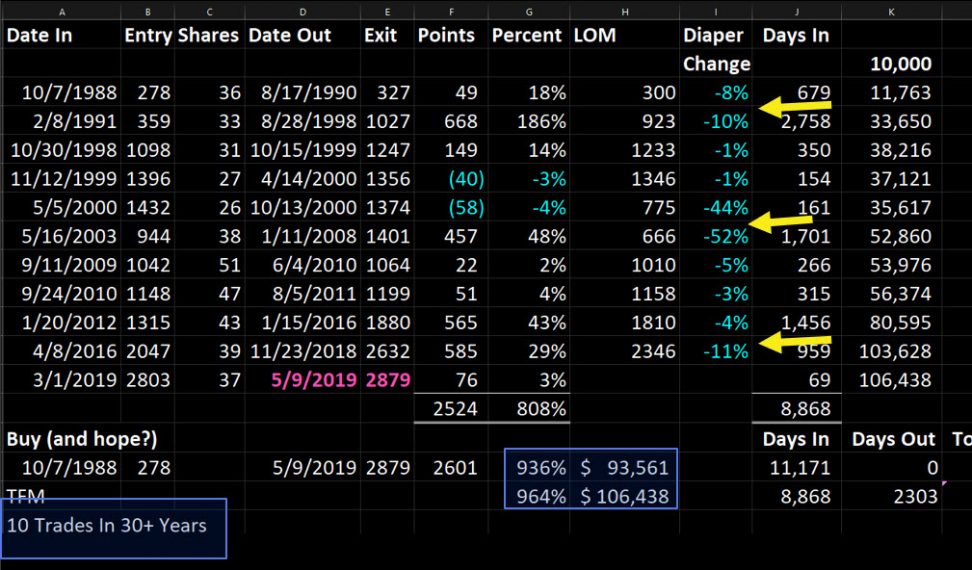Select the '80,595' balance cell
This screenshot has height=570, width=972.
[x=891, y=322]
